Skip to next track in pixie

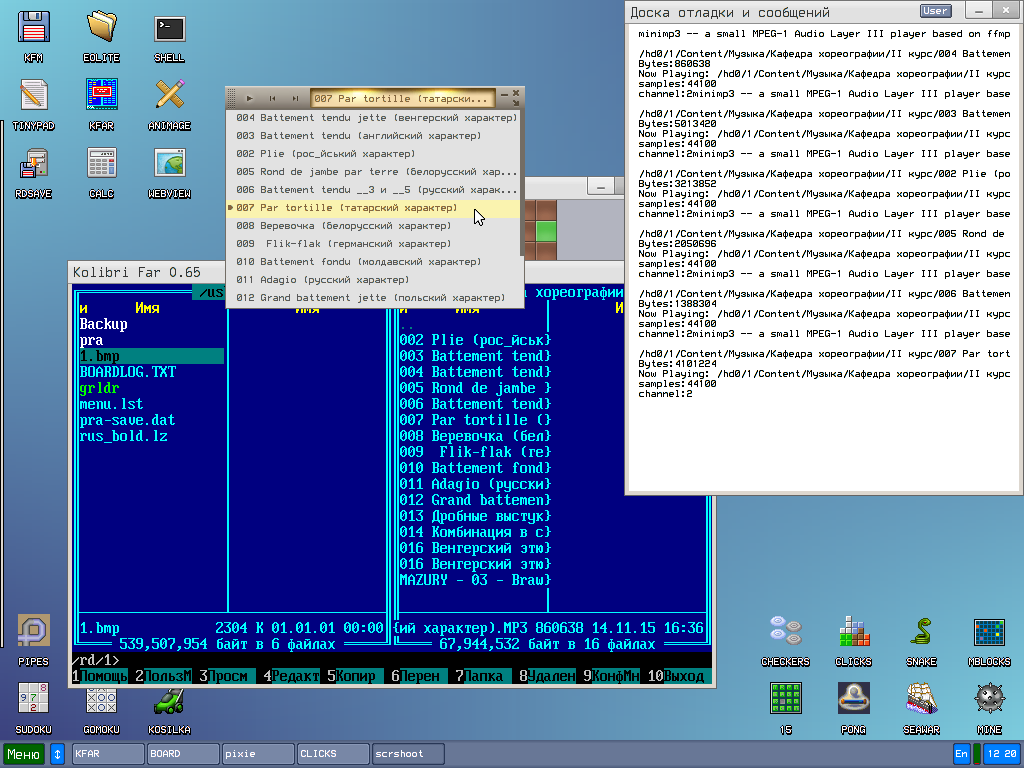click(x=294, y=98)
